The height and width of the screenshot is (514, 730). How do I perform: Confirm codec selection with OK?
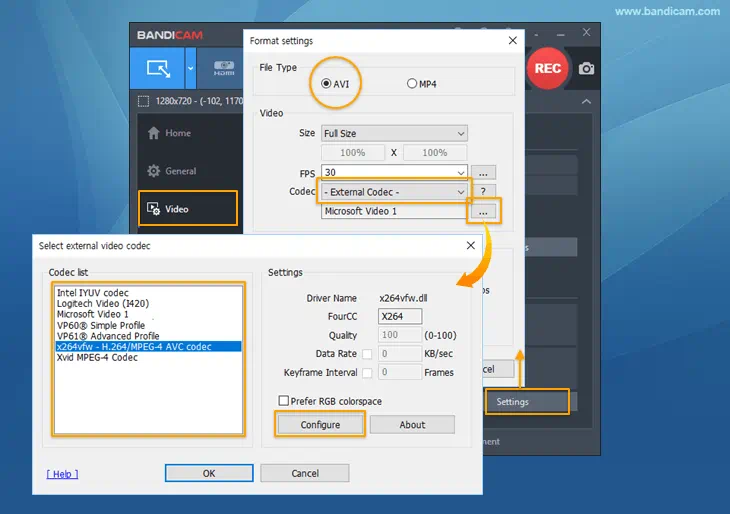click(209, 473)
